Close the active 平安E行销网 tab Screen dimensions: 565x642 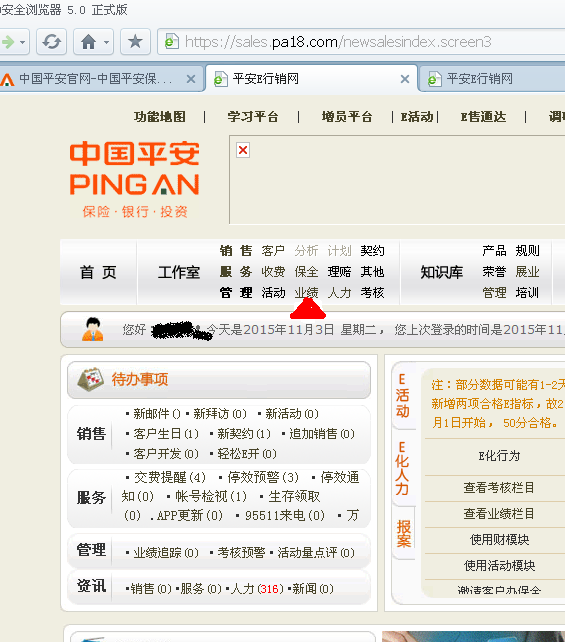point(405,79)
